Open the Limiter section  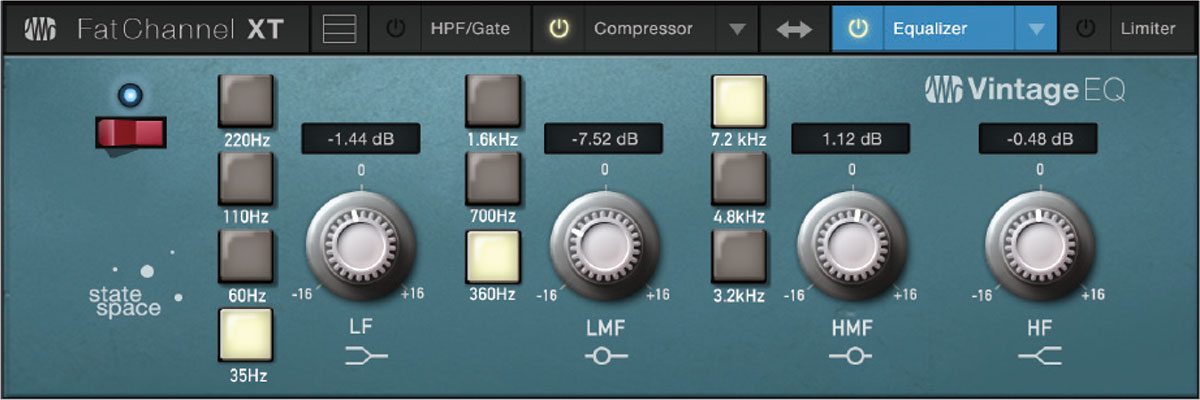pyautogui.click(x=1148, y=29)
